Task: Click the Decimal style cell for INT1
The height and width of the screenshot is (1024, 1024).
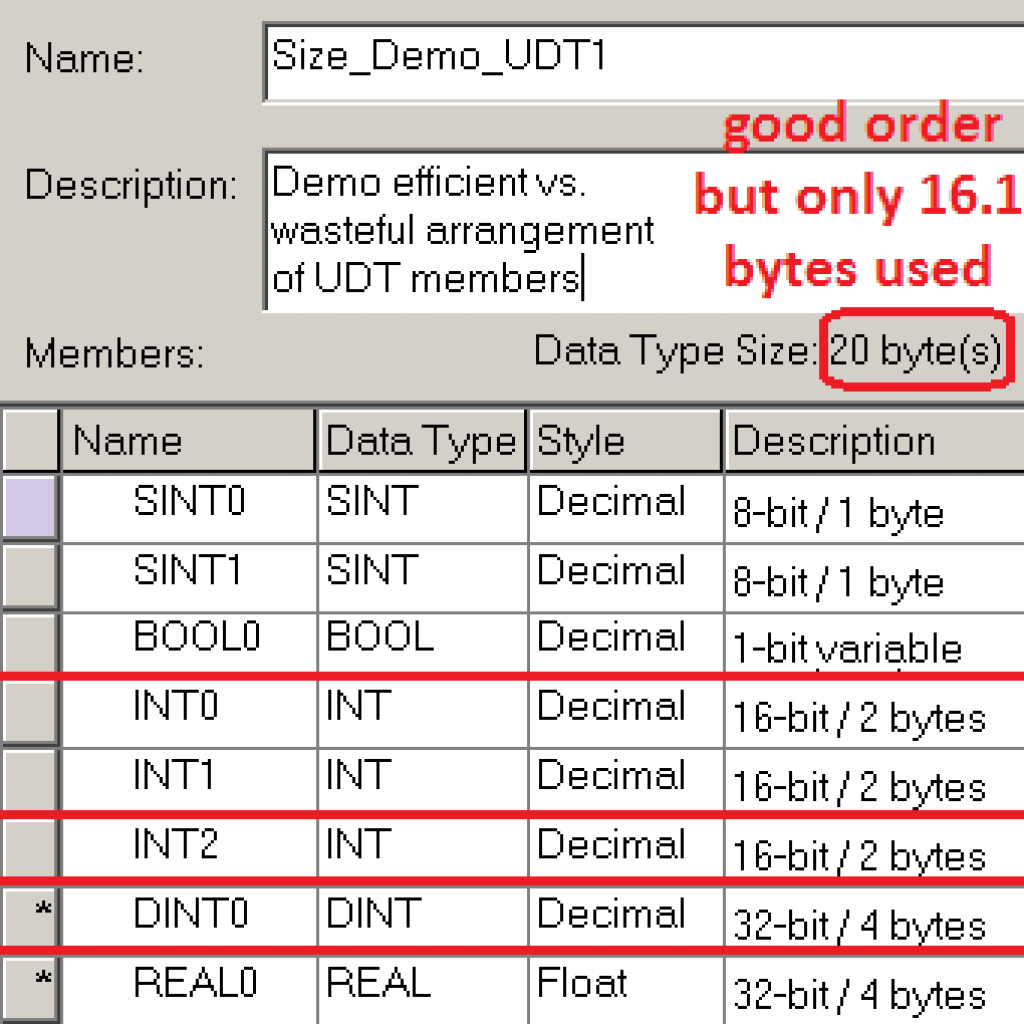Action: pyautogui.click(x=626, y=781)
